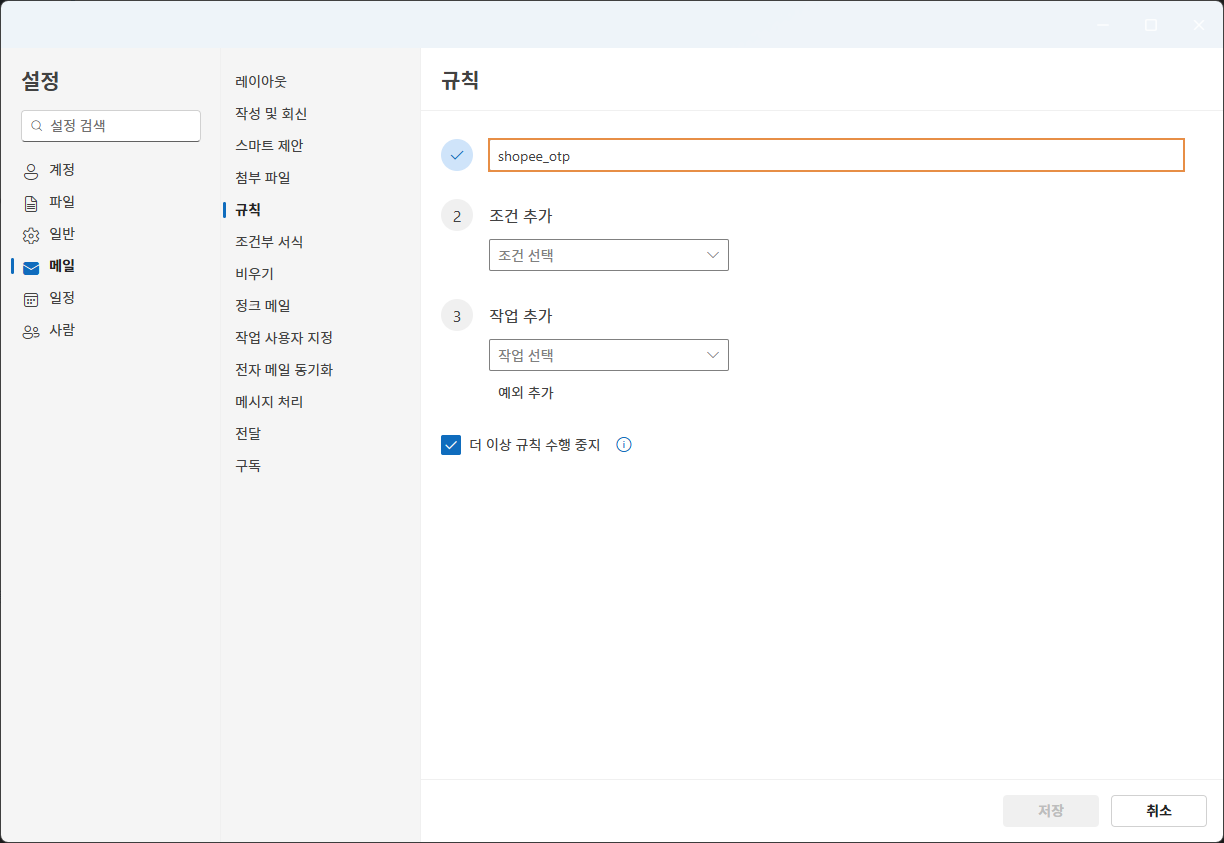Image resolution: width=1224 pixels, height=843 pixels.
Task: Click the General gear icon
Action: coord(31,235)
